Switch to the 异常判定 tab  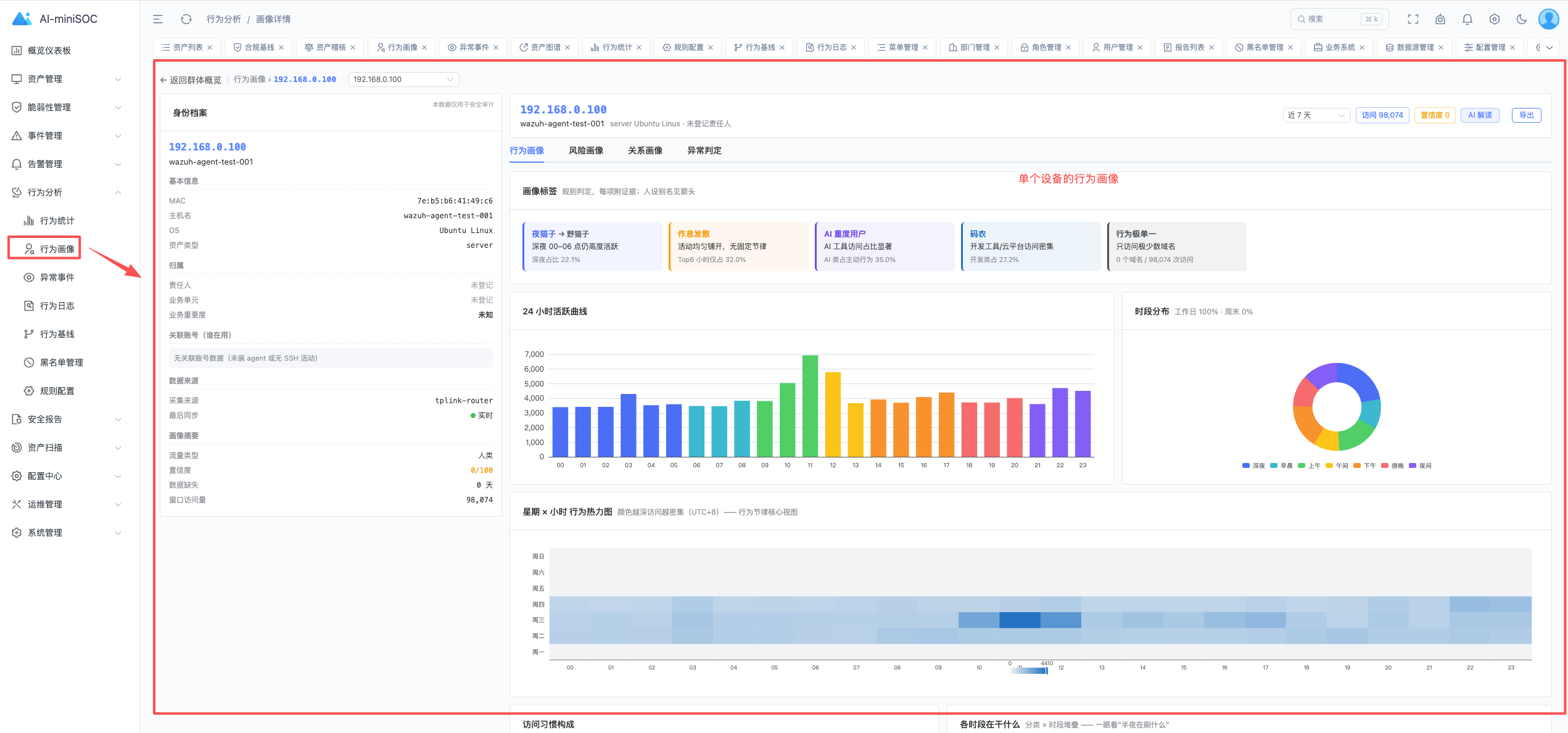click(x=704, y=150)
